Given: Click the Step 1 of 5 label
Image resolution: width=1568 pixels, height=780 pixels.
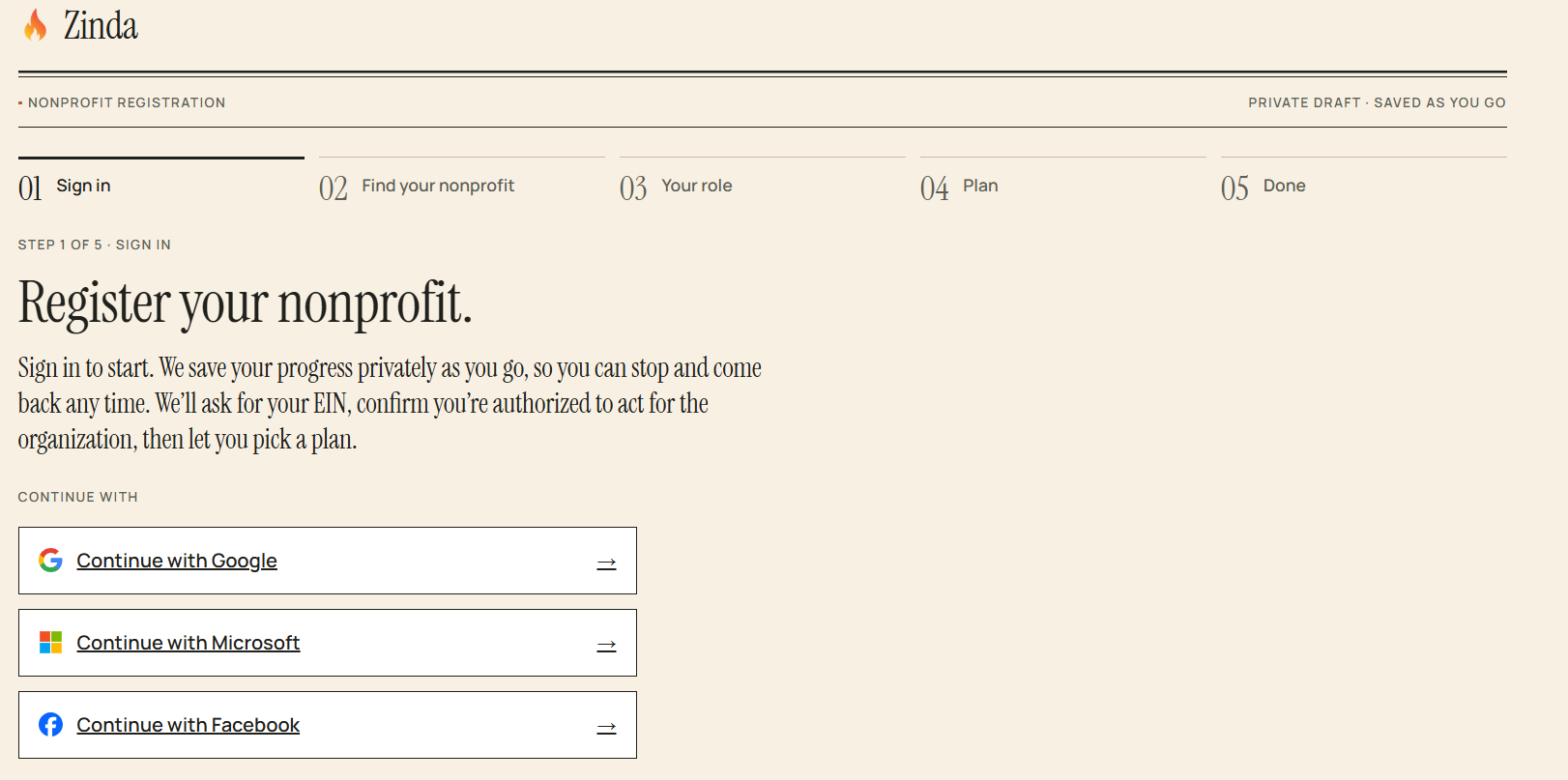Looking at the screenshot, I should pyautogui.click(x=95, y=245).
